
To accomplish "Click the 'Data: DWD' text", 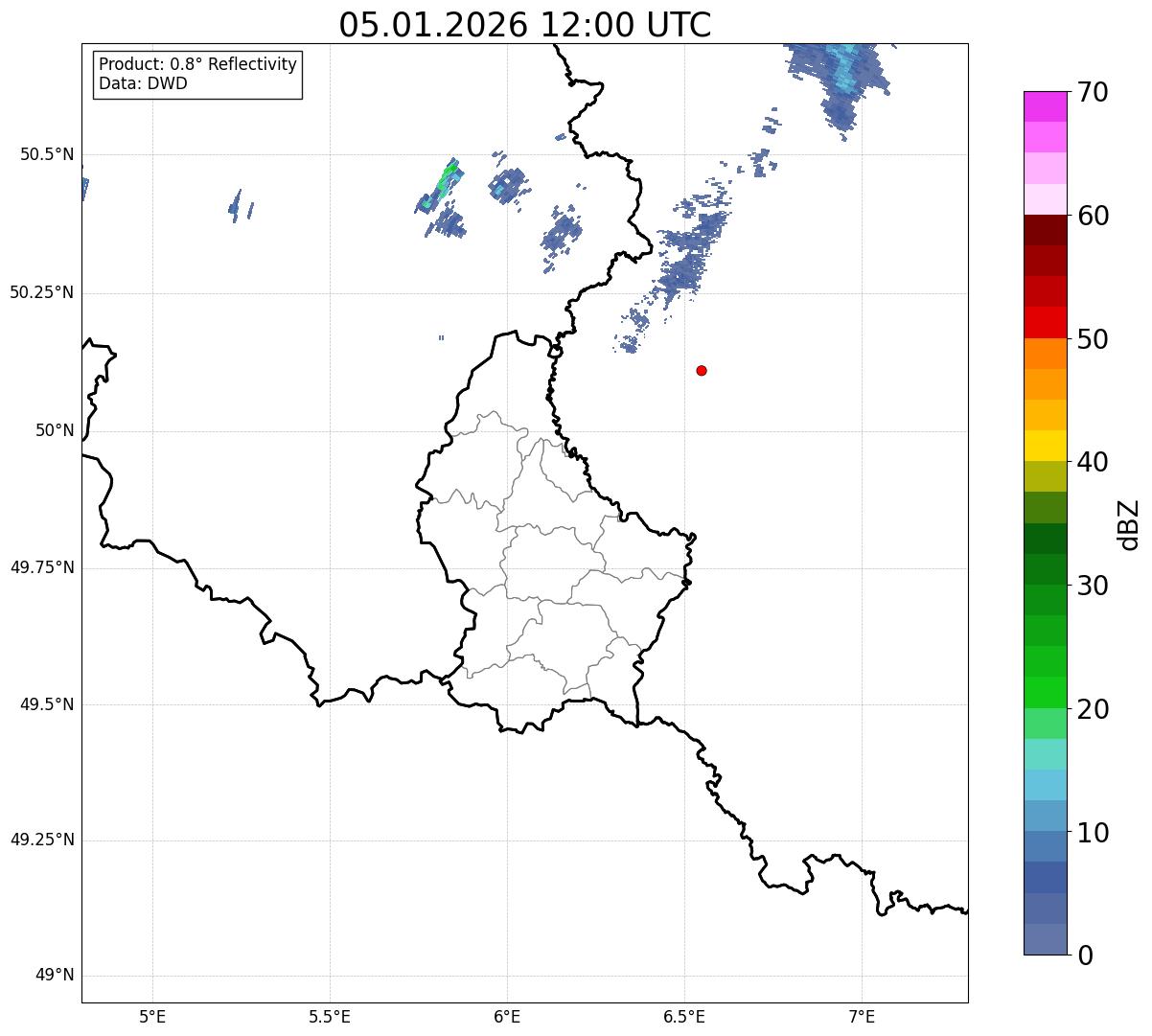I will click(x=143, y=83).
